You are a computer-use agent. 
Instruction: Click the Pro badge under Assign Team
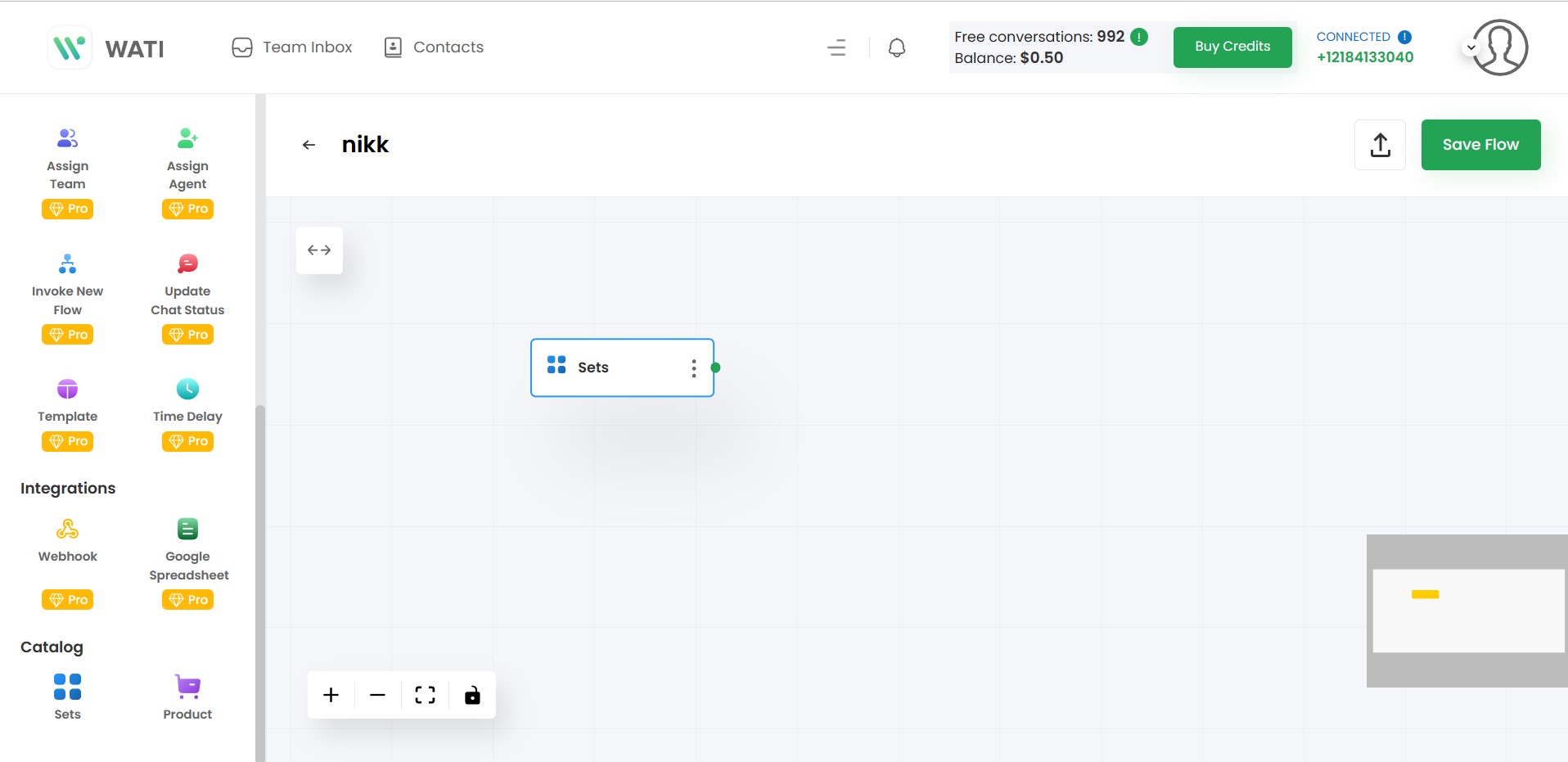pos(67,209)
